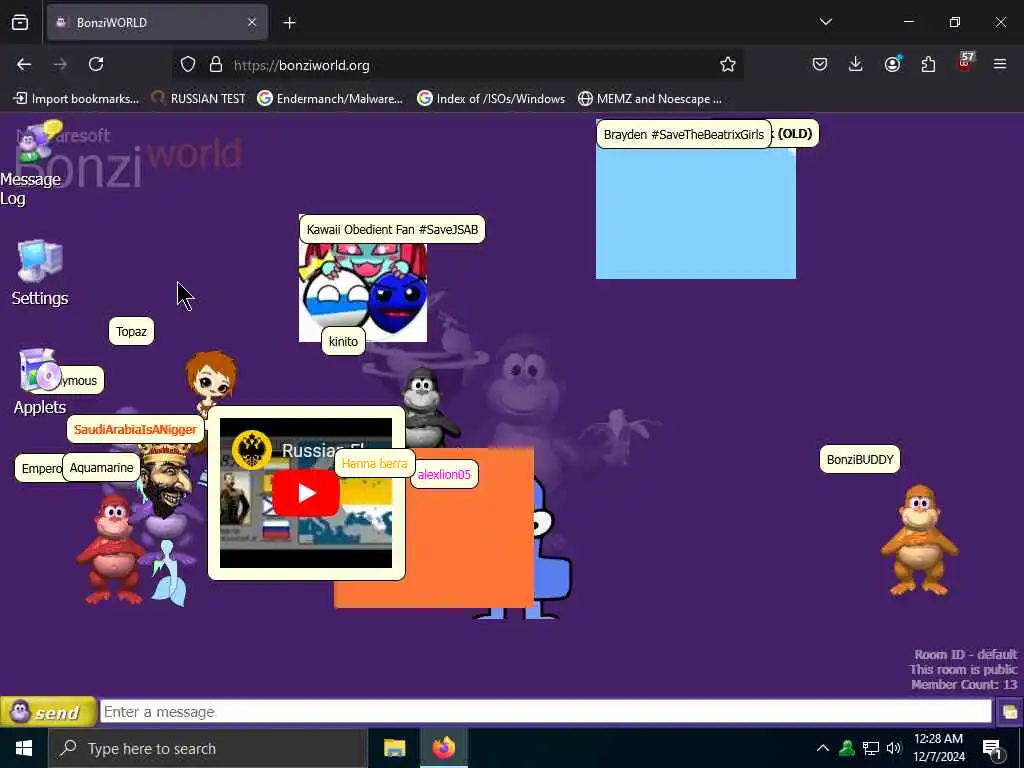Click the kinito name tag
Image resolution: width=1024 pixels, height=768 pixels.
(x=343, y=342)
